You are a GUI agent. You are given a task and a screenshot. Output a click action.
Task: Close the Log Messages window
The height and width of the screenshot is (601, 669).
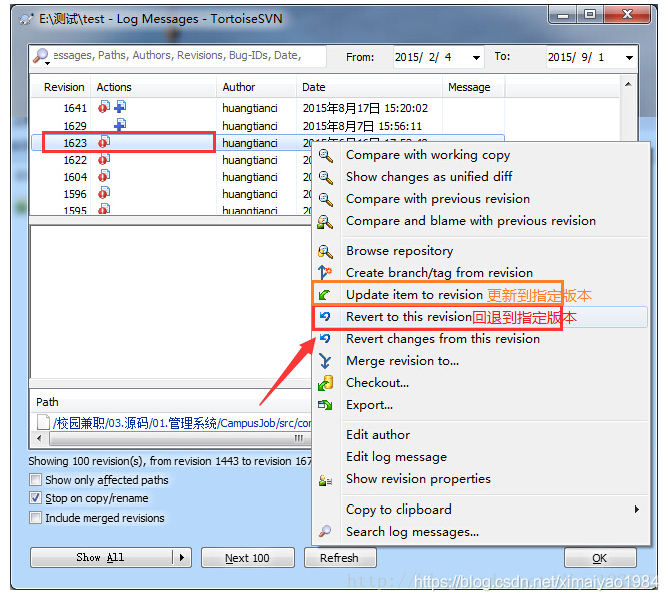point(628,15)
